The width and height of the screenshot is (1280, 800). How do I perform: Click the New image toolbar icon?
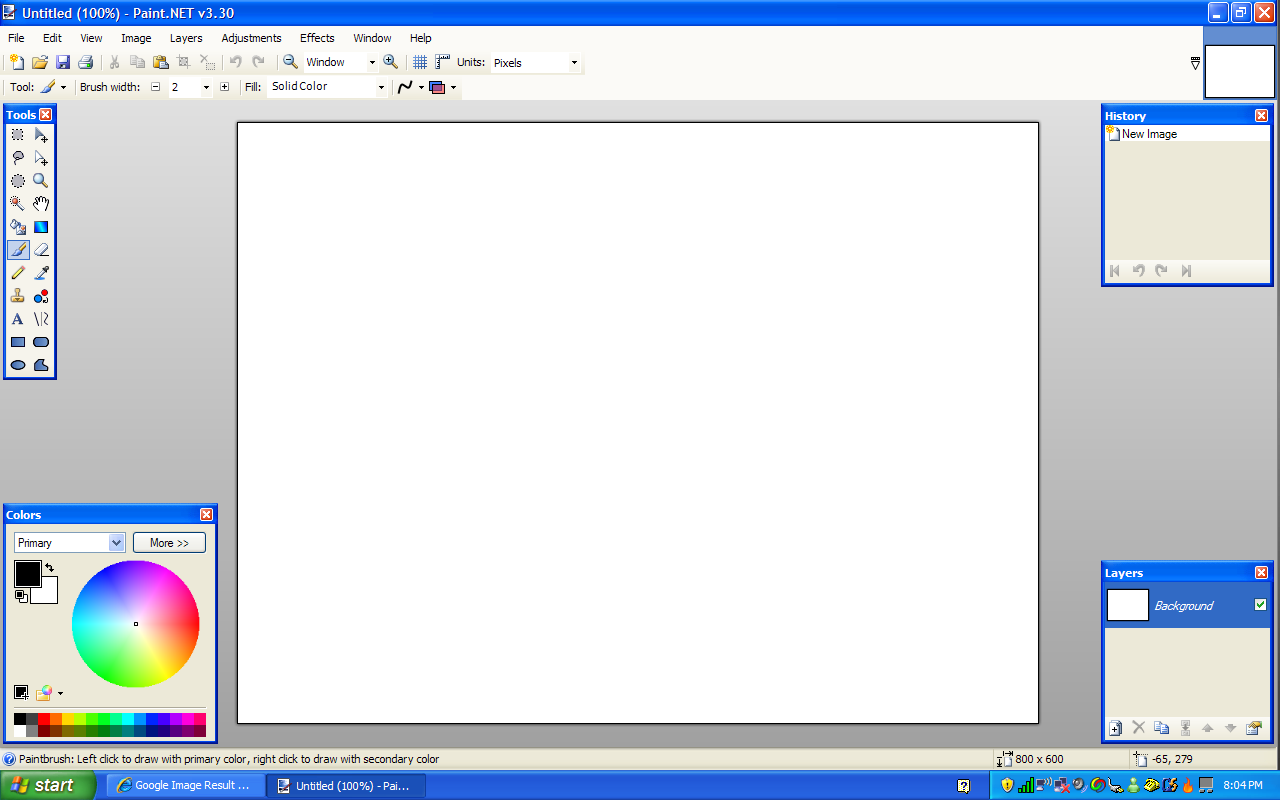point(17,62)
